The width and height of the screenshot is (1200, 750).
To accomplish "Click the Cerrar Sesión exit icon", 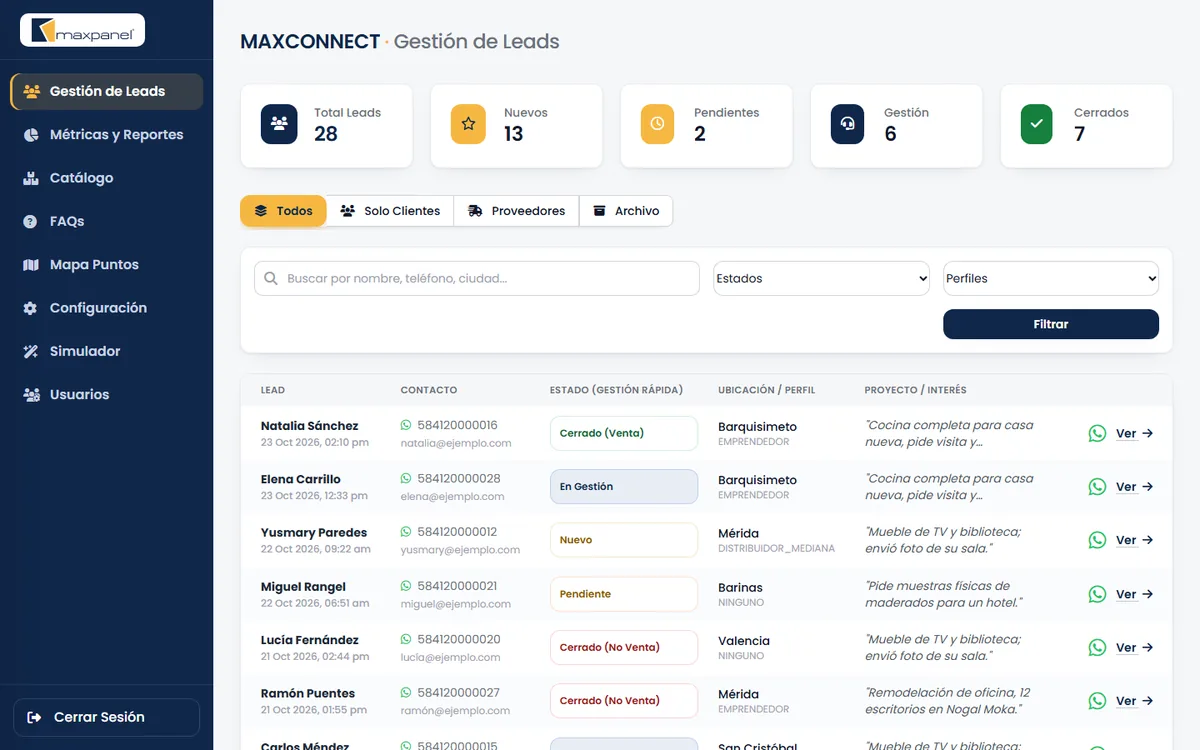I will (x=35, y=717).
